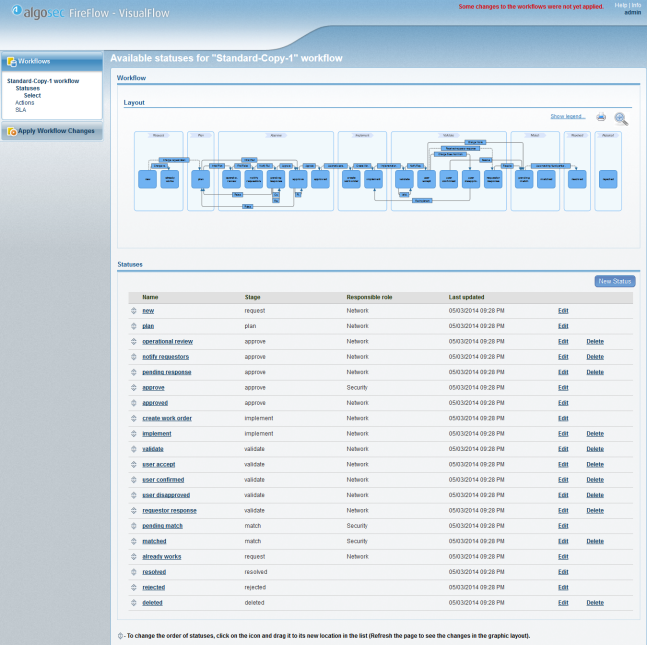Click the reorder handle beside the 'new' status

coord(133,311)
